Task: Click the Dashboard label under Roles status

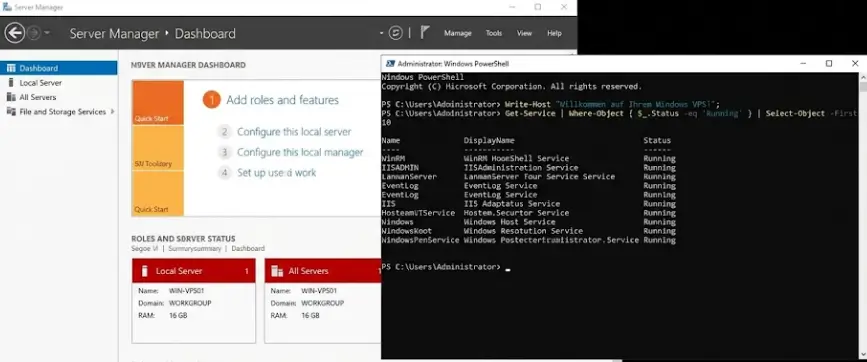Action: [x=248, y=249]
